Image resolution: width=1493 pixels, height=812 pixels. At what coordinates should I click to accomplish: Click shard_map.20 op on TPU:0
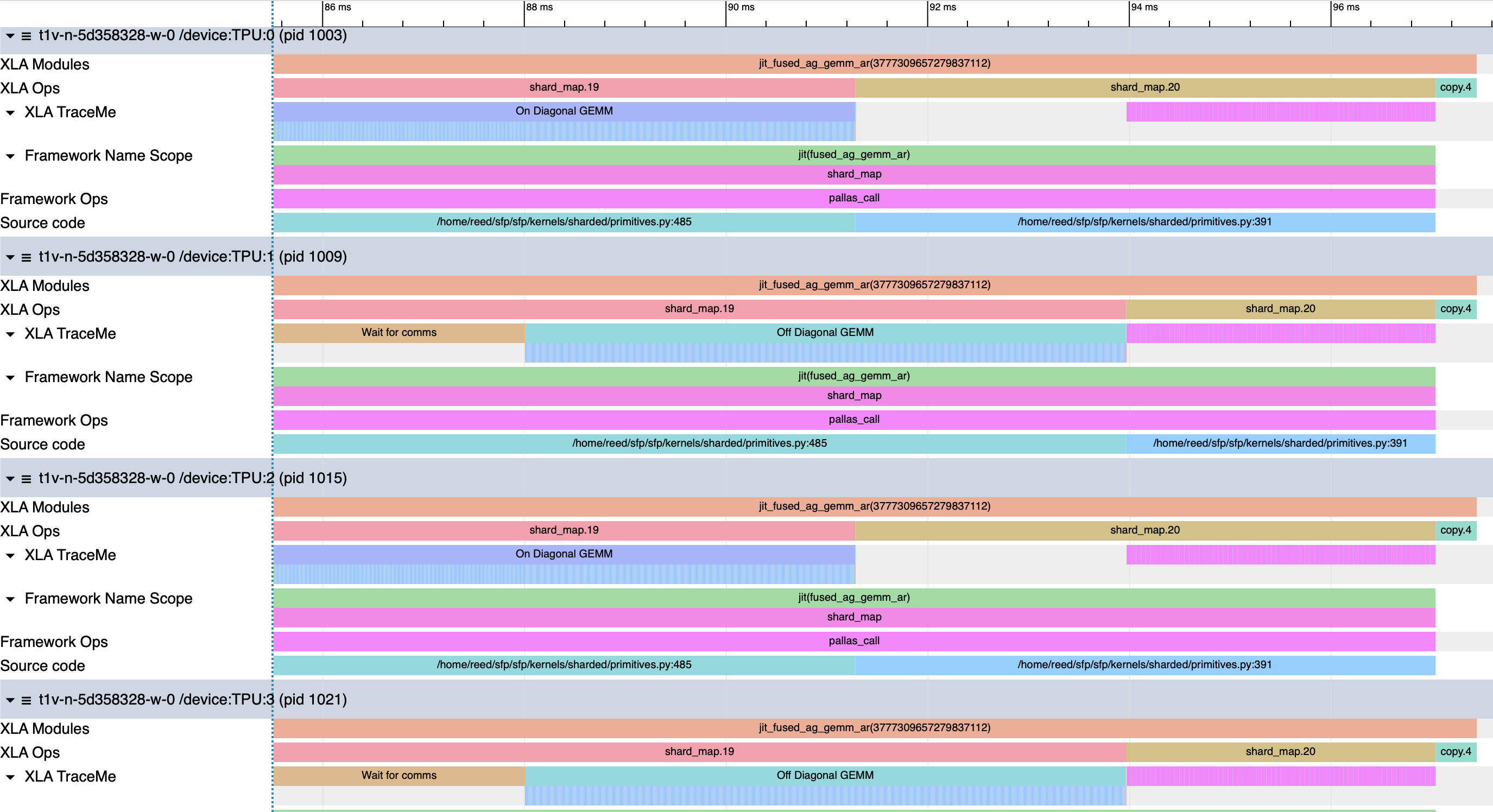pyautogui.click(x=1144, y=87)
